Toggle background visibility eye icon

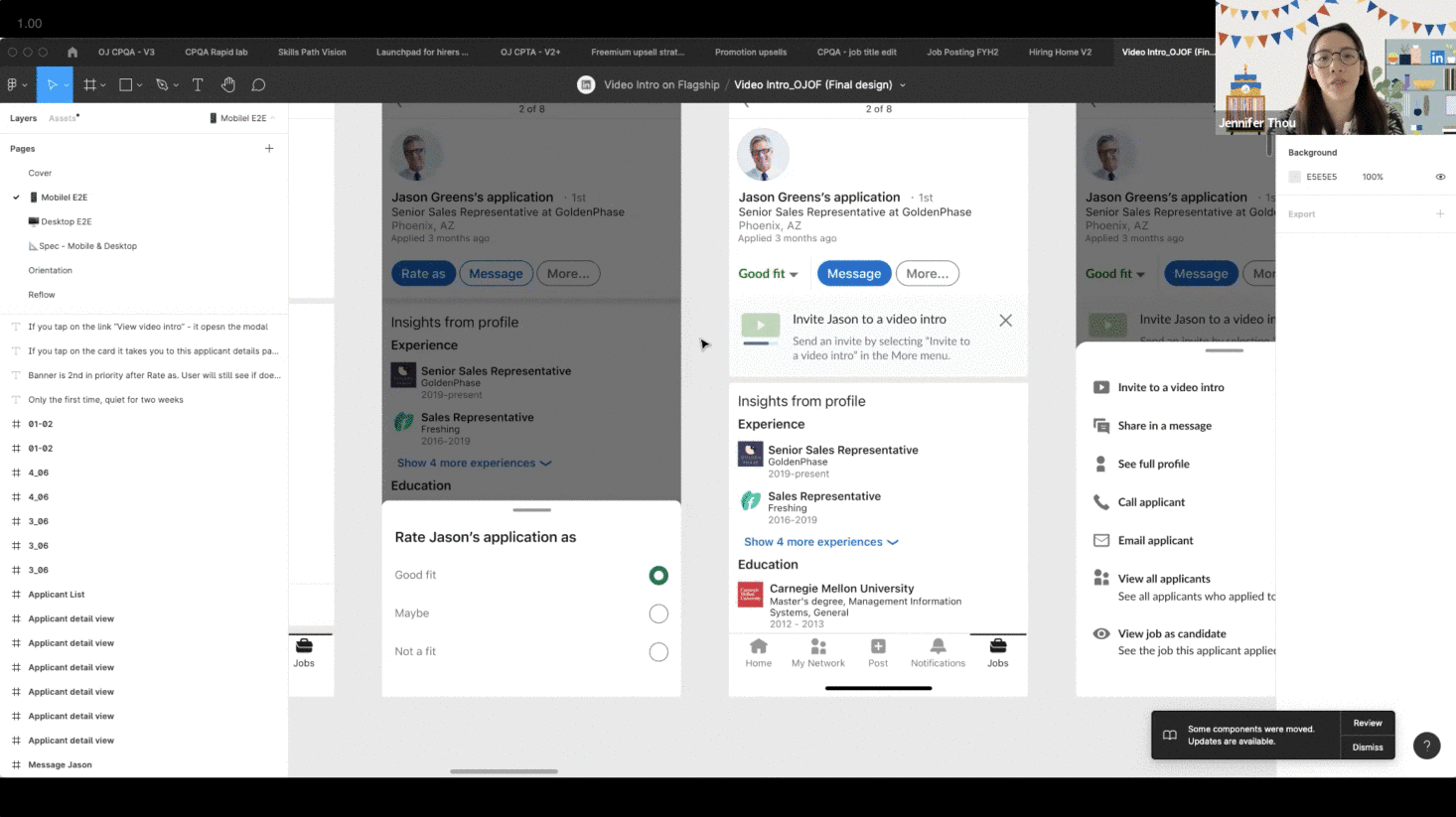click(1440, 177)
